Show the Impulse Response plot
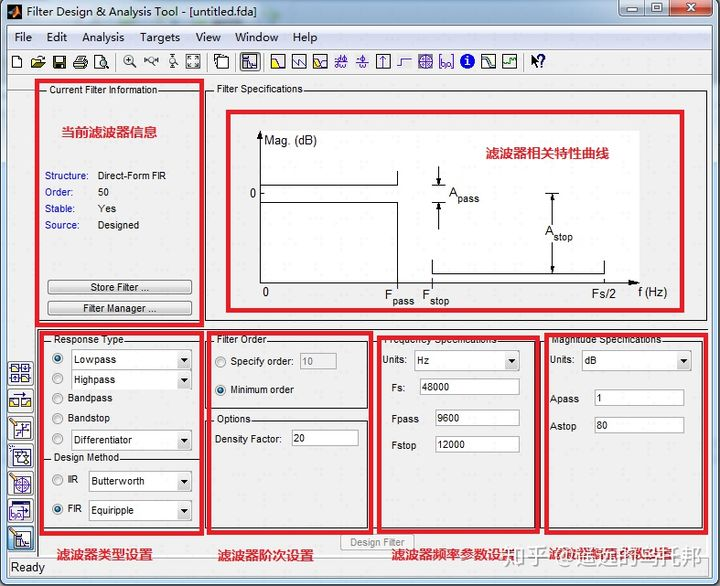The width and height of the screenshot is (720, 586). [x=383, y=62]
